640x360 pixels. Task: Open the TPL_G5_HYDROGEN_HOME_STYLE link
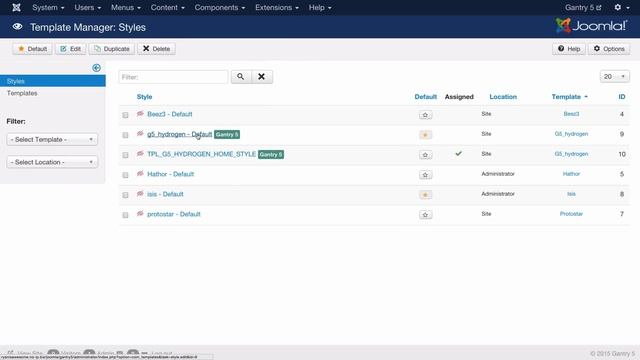(x=202, y=154)
